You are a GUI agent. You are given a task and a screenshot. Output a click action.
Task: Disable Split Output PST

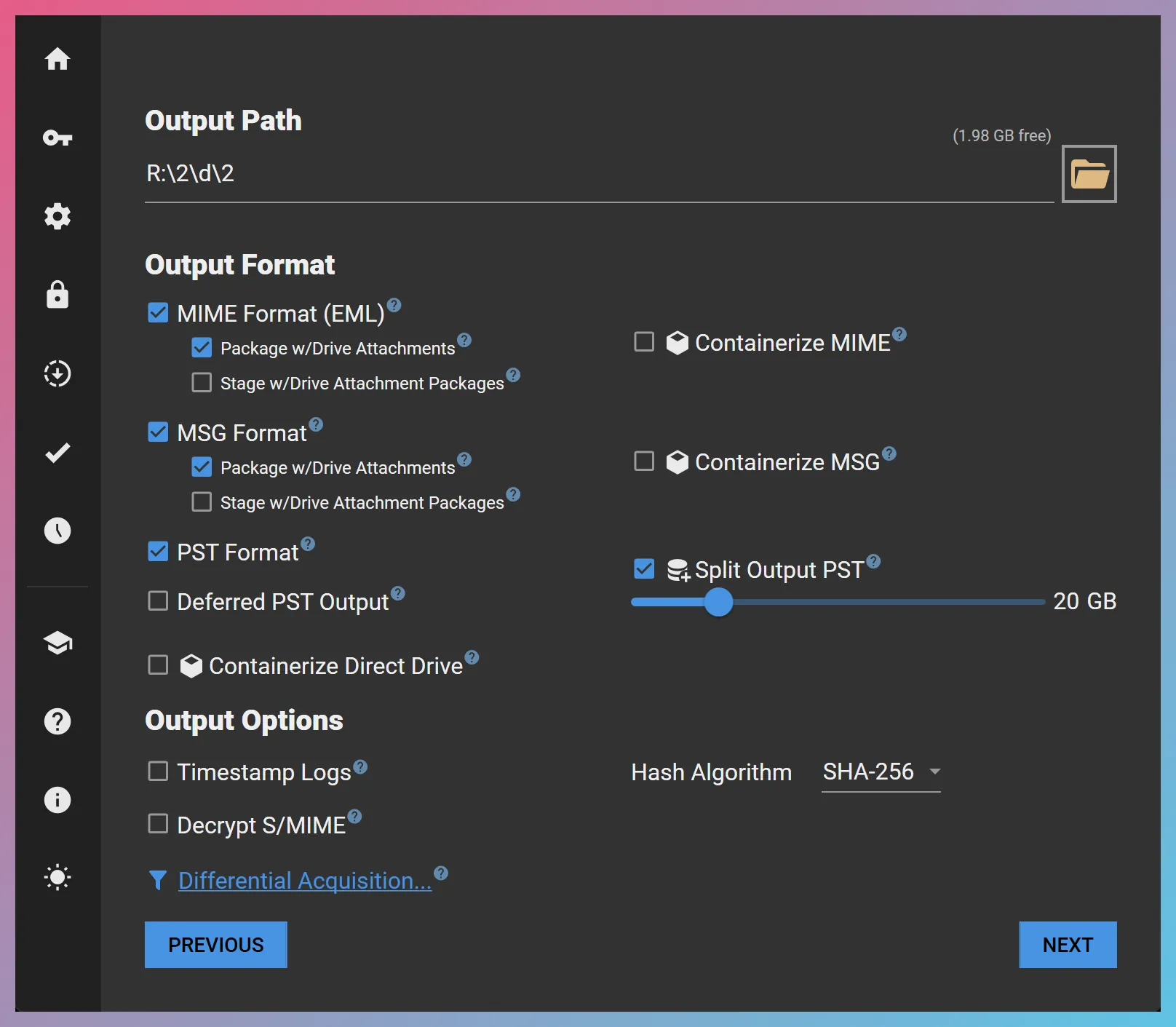point(643,569)
